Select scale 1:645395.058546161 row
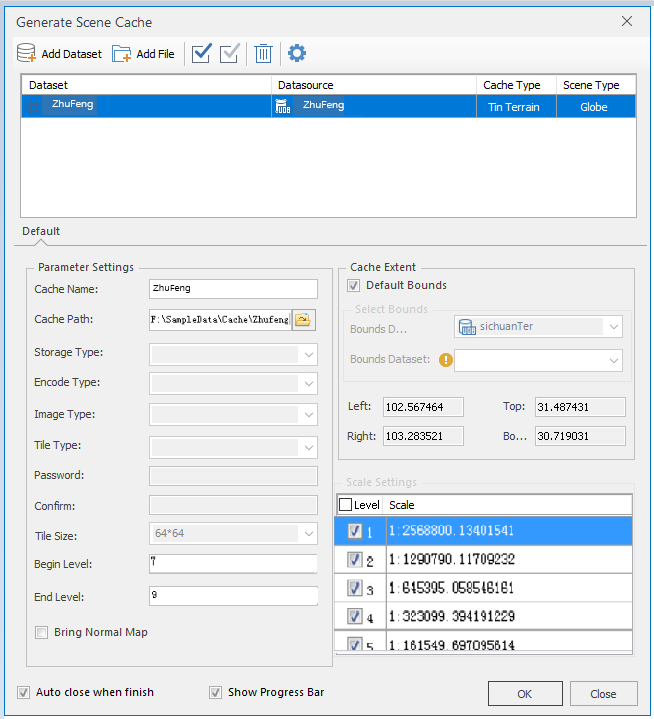The image size is (654, 719). [x=483, y=588]
